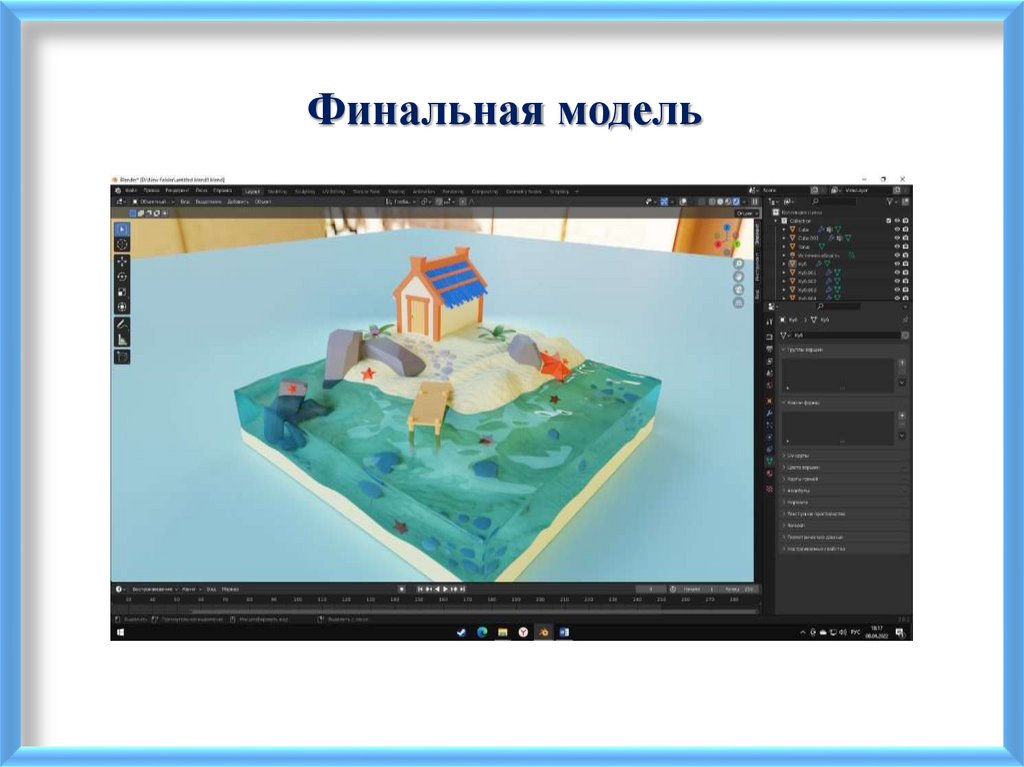The width and height of the screenshot is (1024, 767).
Task: Switch perspective/orthographic grid button
Action: pyautogui.click(x=739, y=302)
